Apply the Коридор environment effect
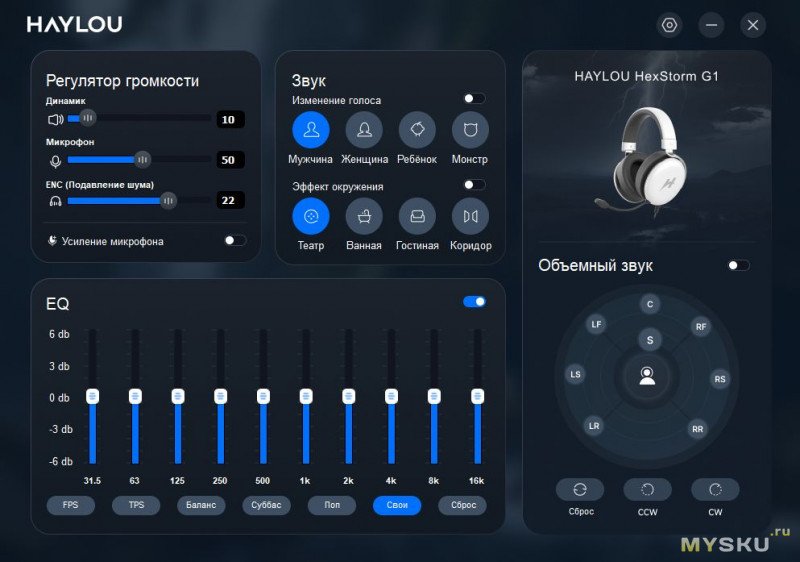 pyautogui.click(x=470, y=216)
